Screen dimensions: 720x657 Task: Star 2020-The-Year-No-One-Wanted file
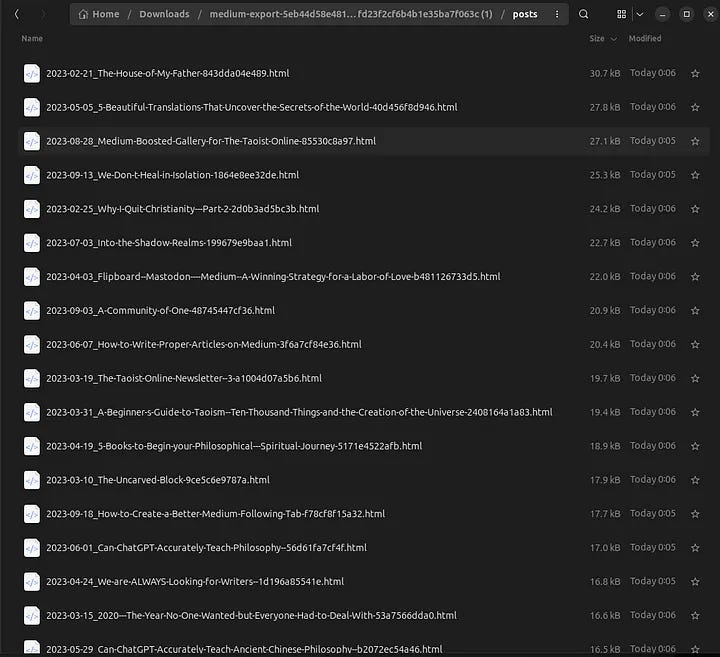coord(695,616)
